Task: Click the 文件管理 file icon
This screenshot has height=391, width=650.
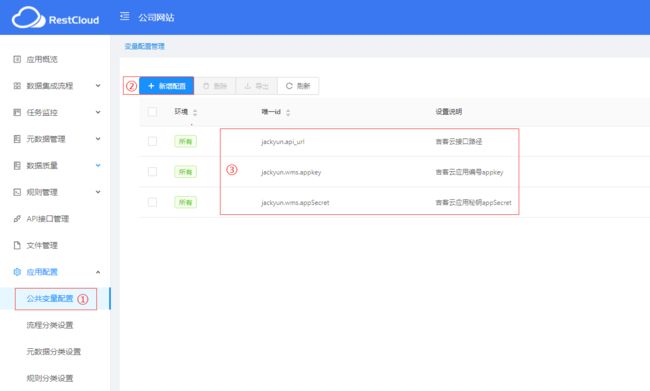Action: tap(17, 245)
